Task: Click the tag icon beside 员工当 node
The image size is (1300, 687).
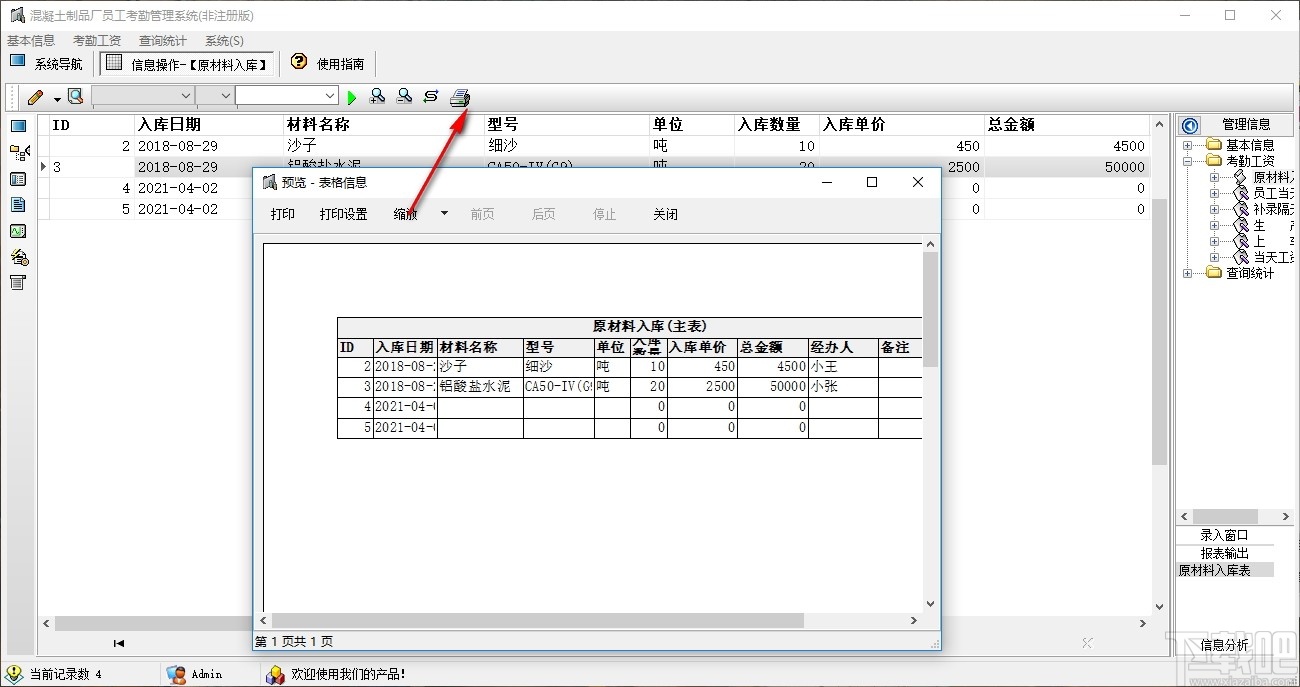Action: pos(1241,193)
